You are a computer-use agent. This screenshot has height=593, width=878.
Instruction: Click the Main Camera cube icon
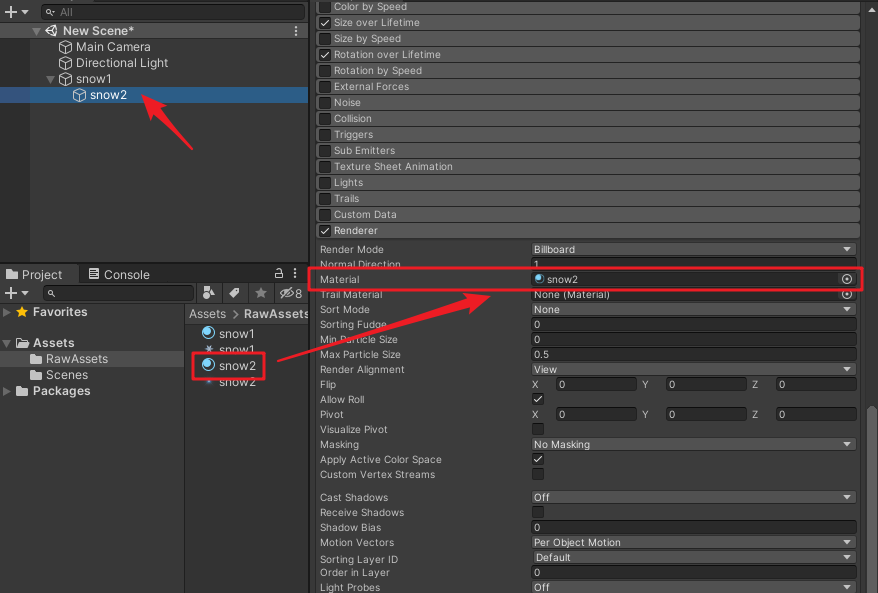pos(66,47)
